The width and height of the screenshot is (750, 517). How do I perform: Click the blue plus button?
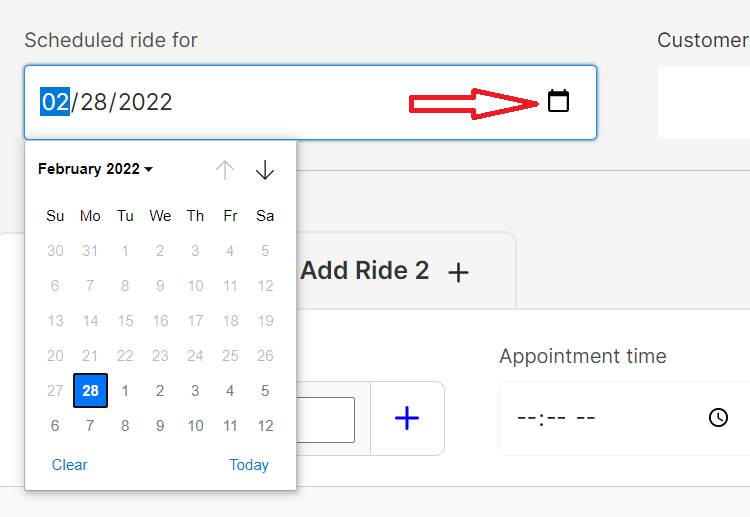click(x=407, y=418)
